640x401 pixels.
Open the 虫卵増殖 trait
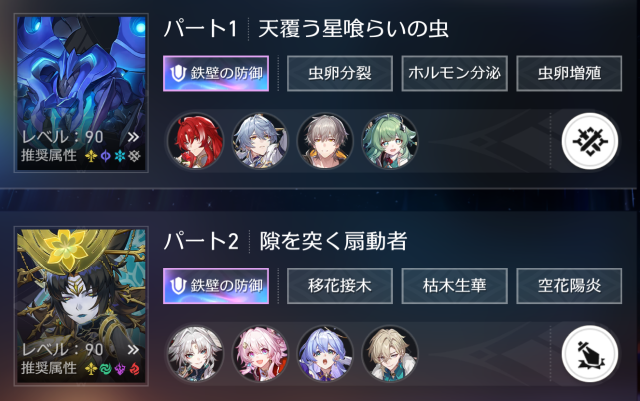[x=569, y=74]
